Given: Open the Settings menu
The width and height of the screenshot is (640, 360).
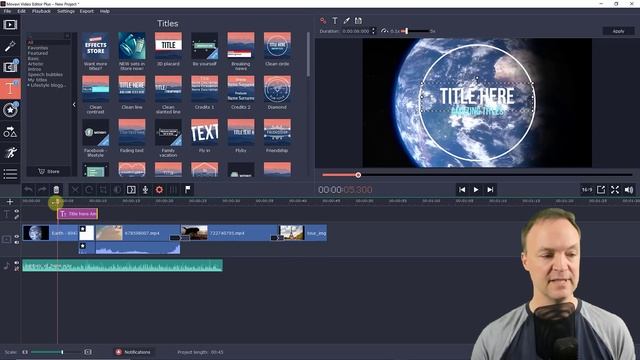Looking at the screenshot, I should pyautogui.click(x=66, y=11).
